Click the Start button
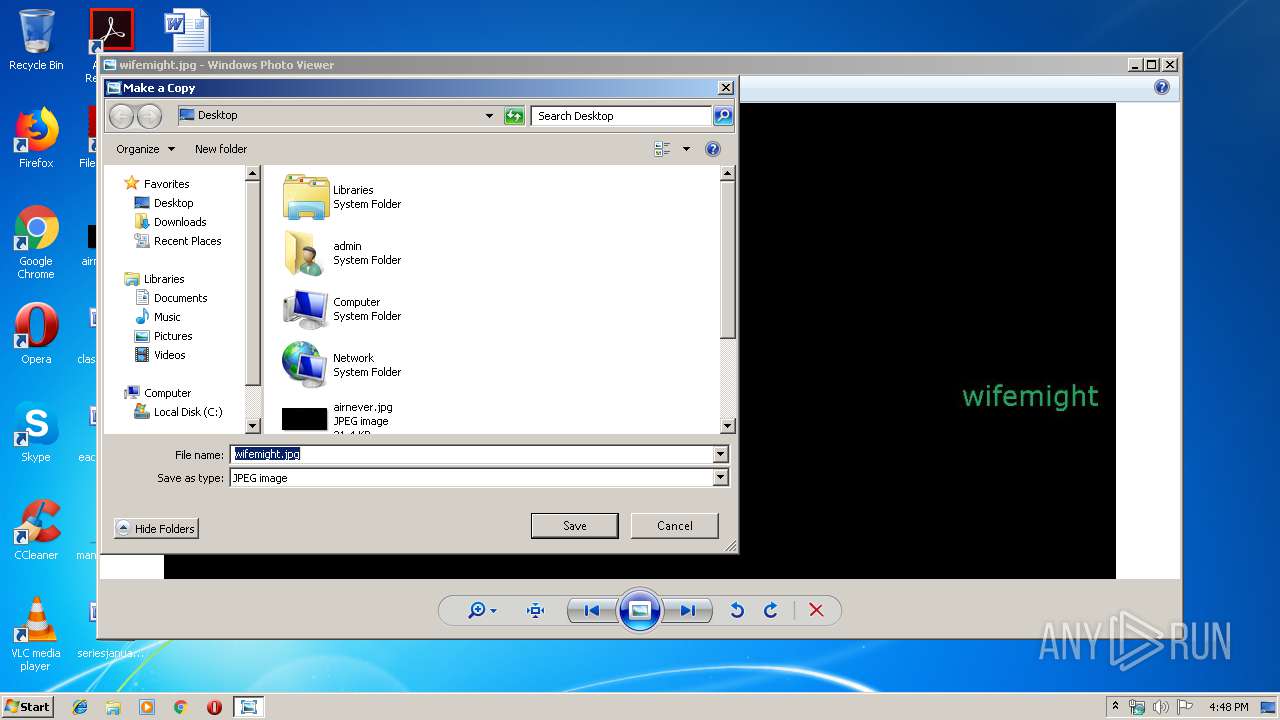1280x720 pixels. click(x=27, y=706)
